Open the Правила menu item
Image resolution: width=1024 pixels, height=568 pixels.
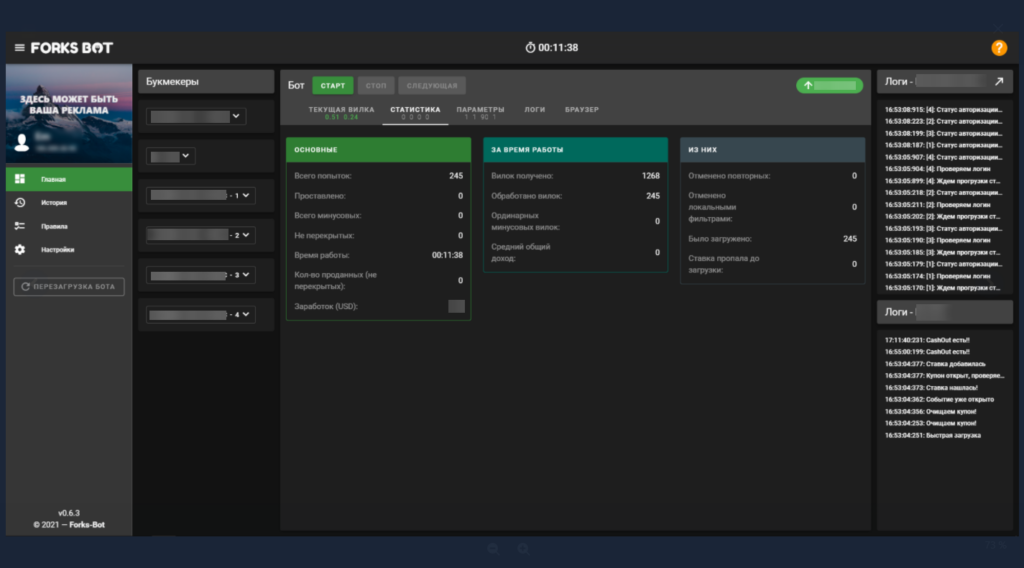tap(69, 226)
